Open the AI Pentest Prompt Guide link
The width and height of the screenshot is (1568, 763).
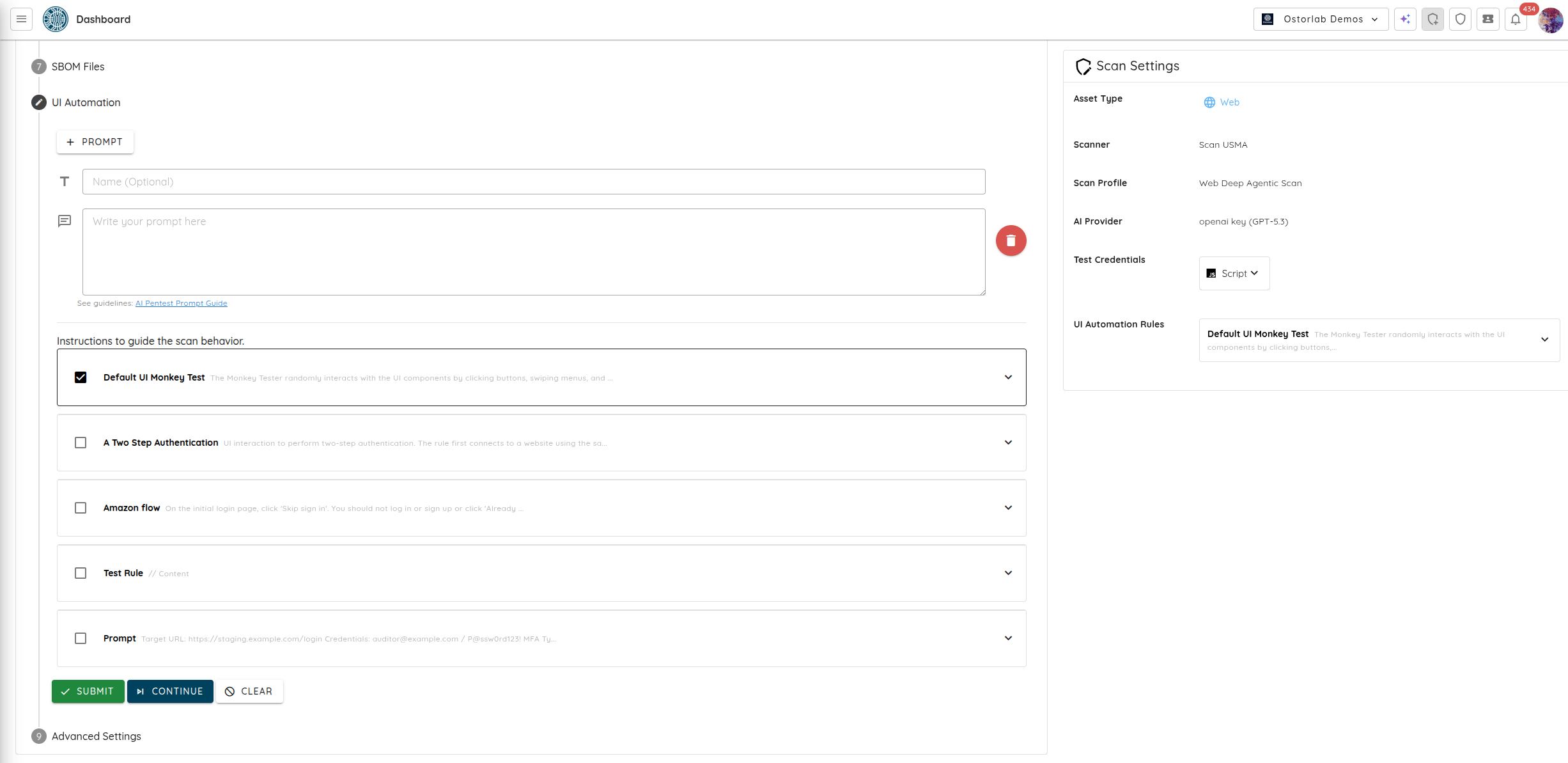(181, 303)
